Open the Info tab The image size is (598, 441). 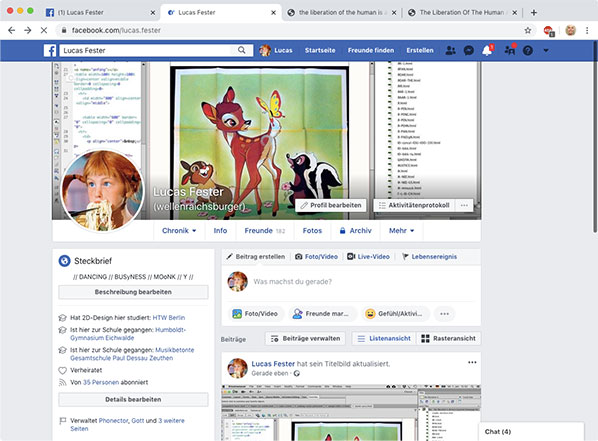pyautogui.click(x=220, y=231)
